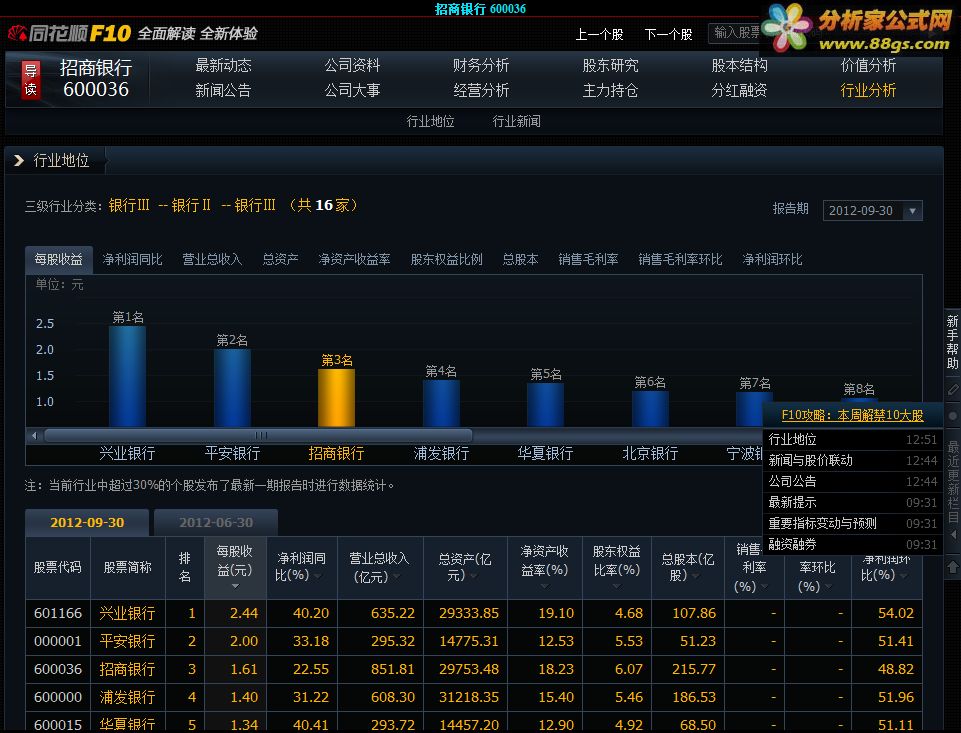The height and width of the screenshot is (733, 961).
Task: Switch to the 2012-09-30 table tab
Action: [87, 522]
